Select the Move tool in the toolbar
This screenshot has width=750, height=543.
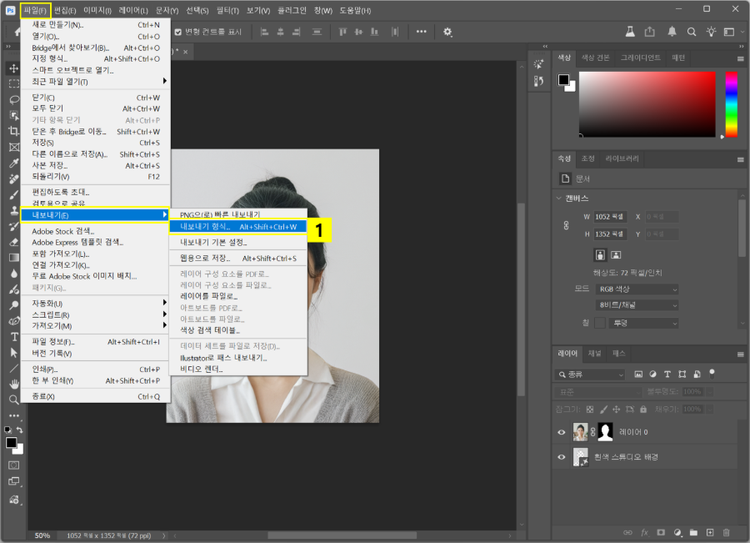tap(14, 68)
